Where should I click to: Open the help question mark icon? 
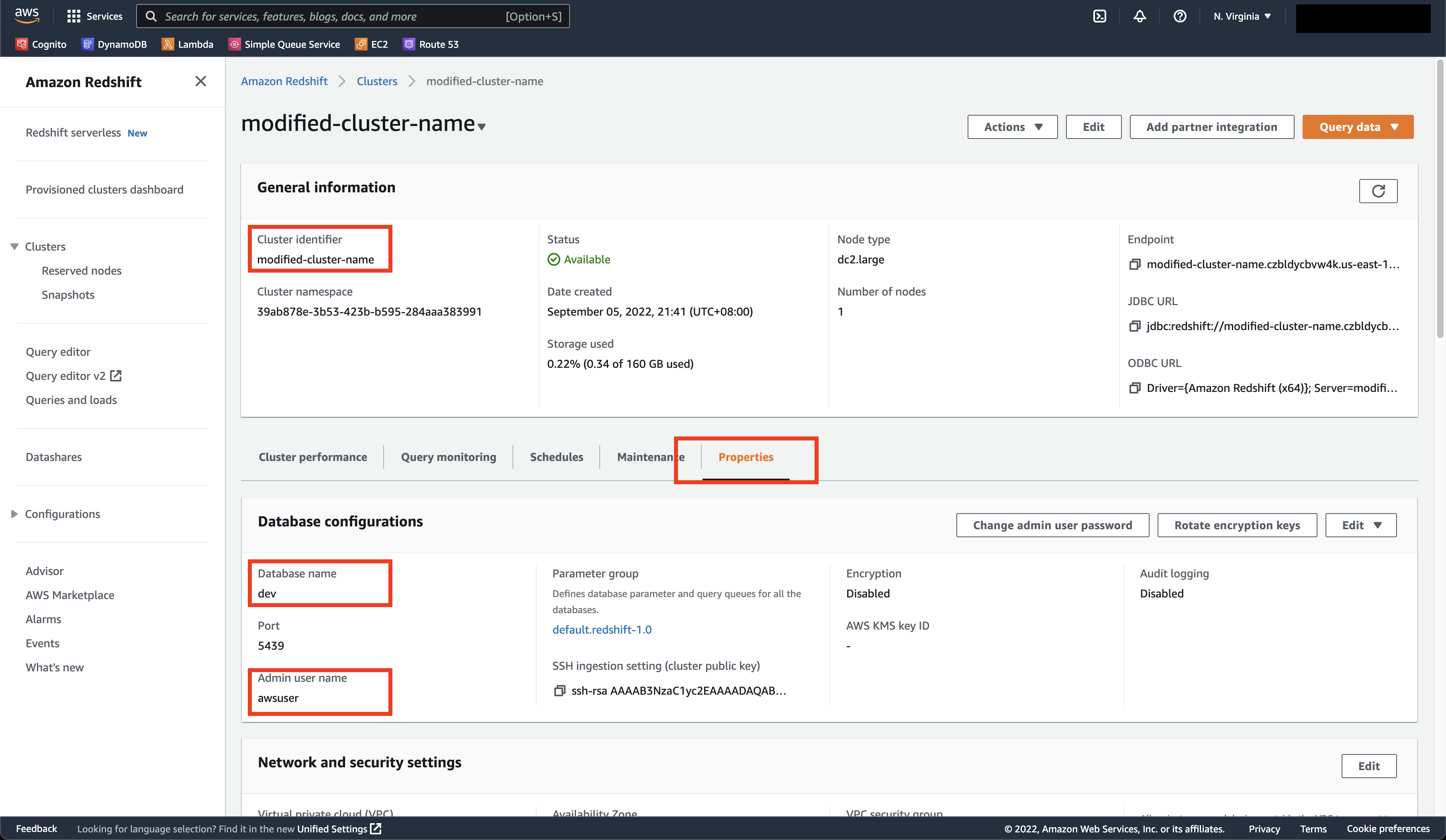pyautogui.click(x=1180, y=16)
